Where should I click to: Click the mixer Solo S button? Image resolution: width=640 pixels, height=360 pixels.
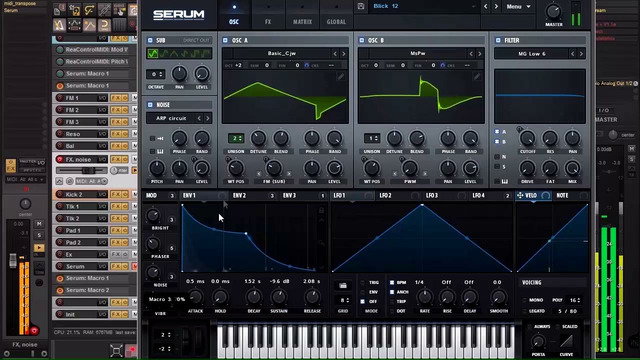point(39,236)
